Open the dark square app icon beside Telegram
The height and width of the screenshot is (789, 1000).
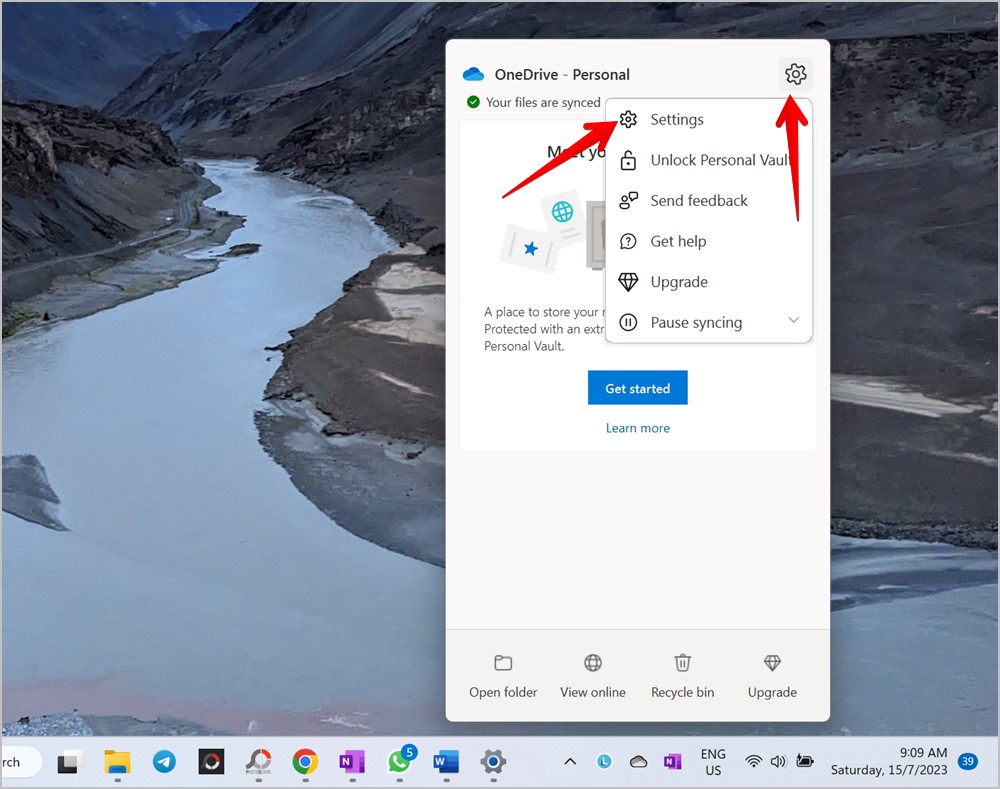(211, 762)
